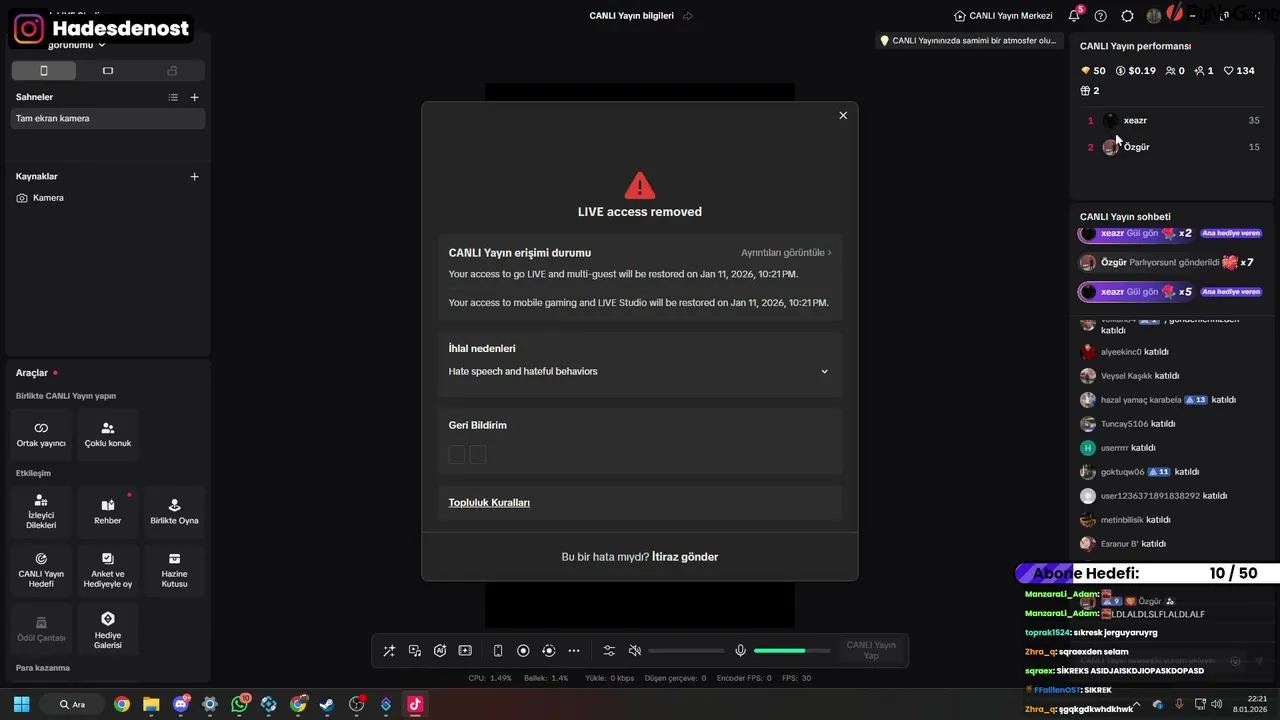Open the profile avatar menu
1280x720 pixels.
pyautogui.click(x=1154, y=16)
